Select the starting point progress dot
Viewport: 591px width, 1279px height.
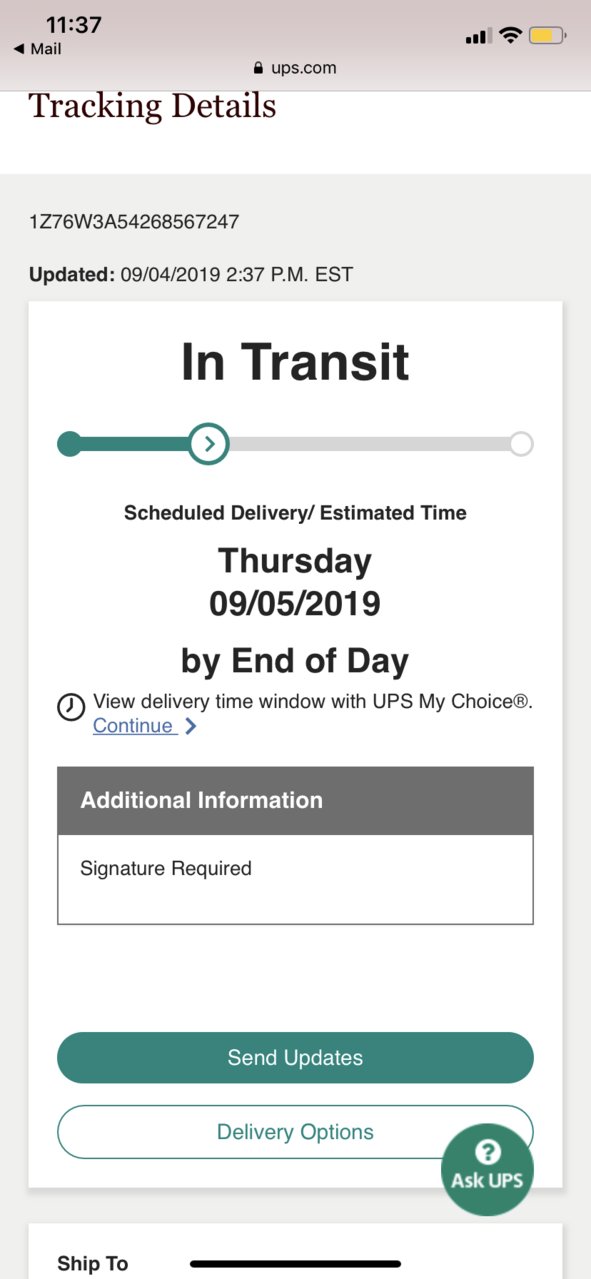(x=69, y=443)
